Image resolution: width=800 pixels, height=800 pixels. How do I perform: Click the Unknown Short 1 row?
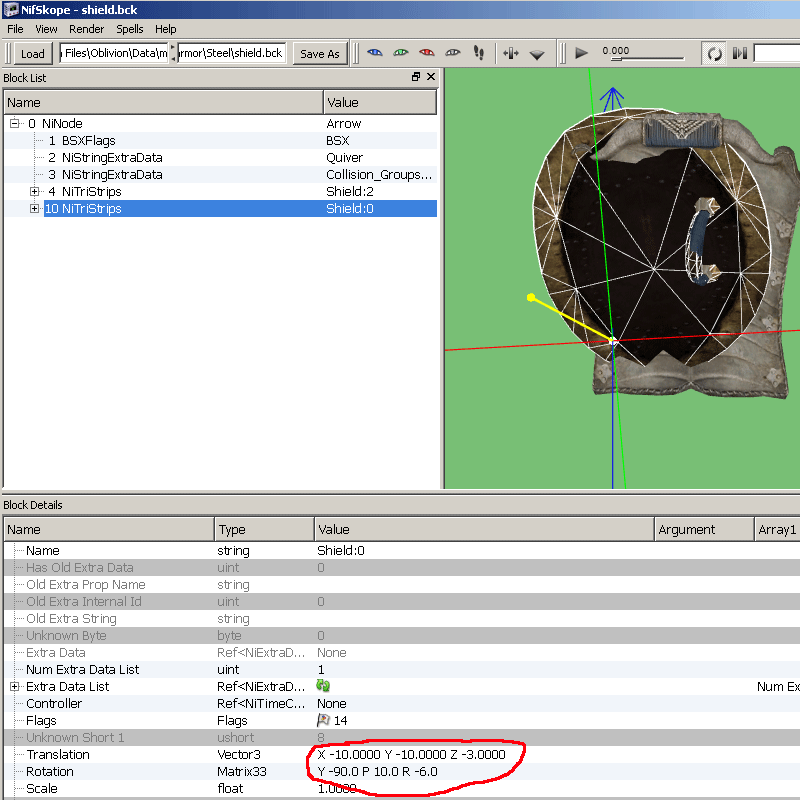(x=402, y=737)
